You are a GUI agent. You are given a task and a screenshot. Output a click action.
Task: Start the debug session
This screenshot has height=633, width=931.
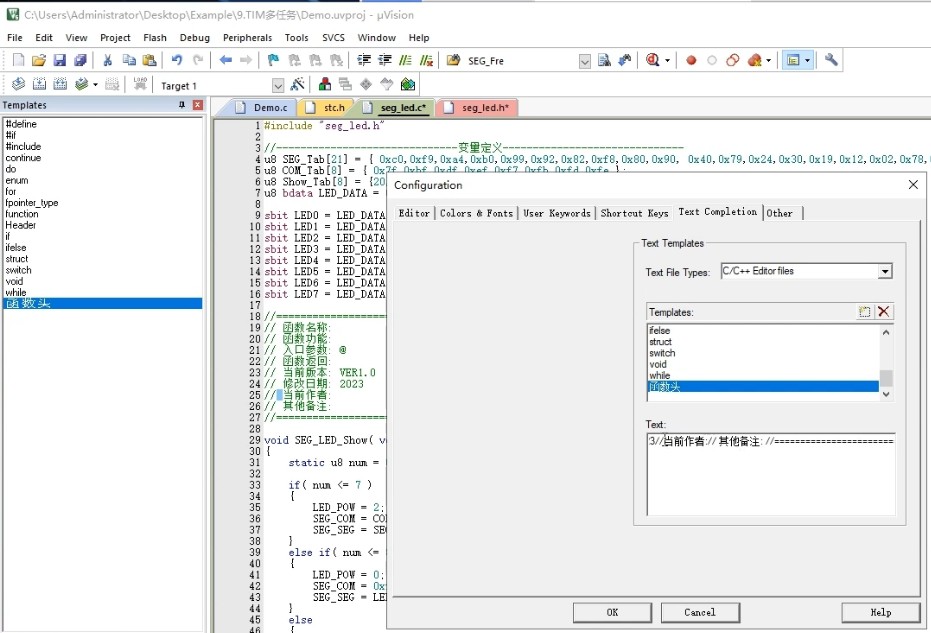pyautogui.click(x=653, y=60)
